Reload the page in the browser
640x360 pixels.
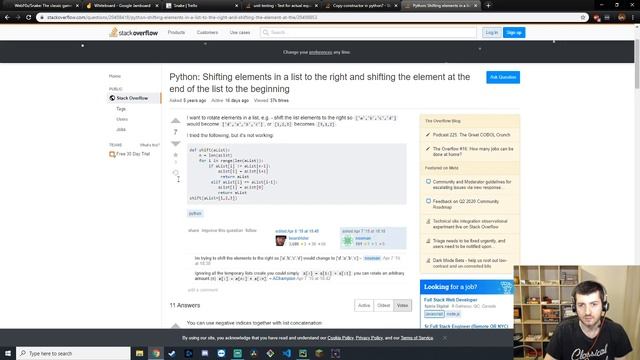(28, 17)
